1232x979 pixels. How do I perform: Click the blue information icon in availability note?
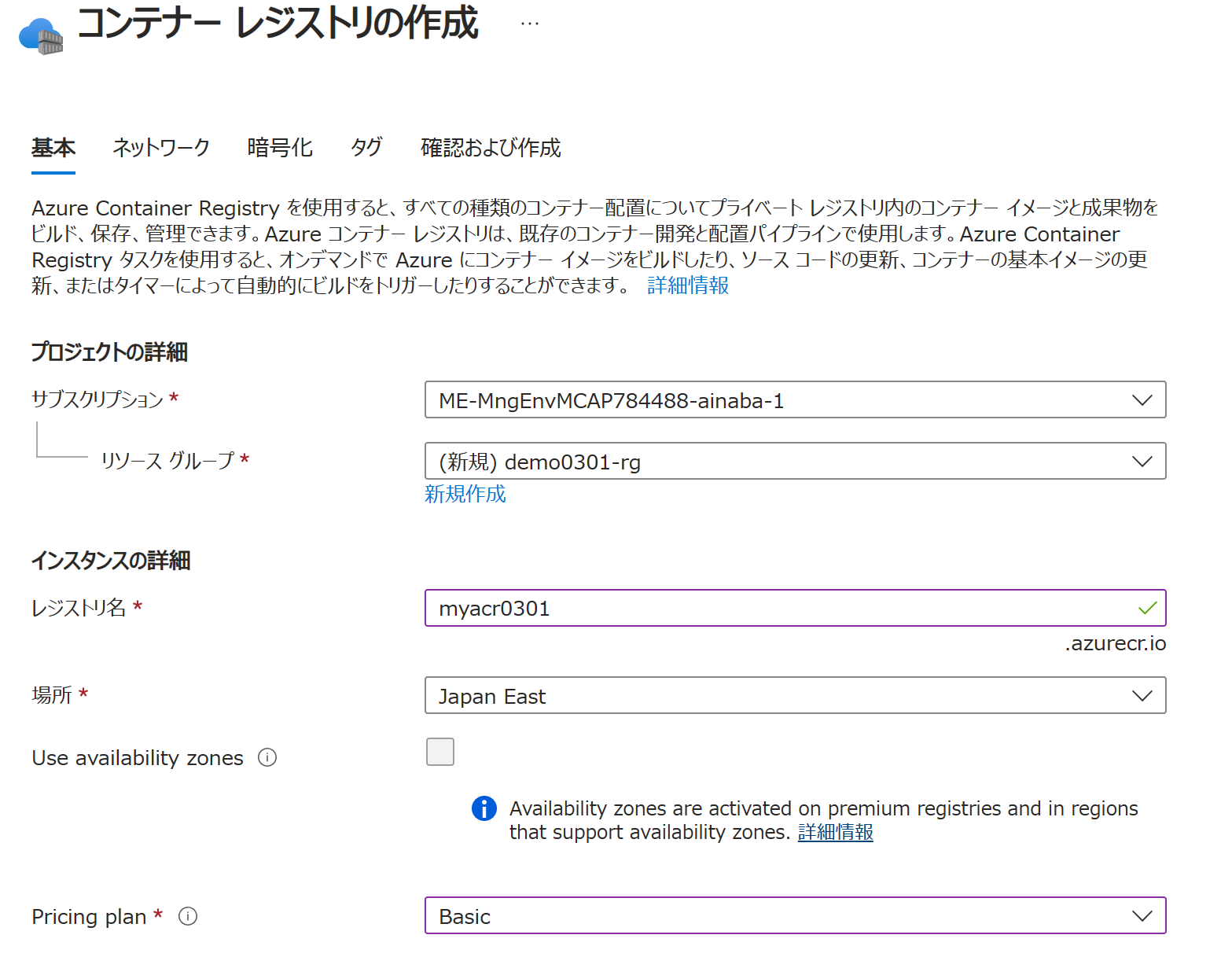point(484,808)
